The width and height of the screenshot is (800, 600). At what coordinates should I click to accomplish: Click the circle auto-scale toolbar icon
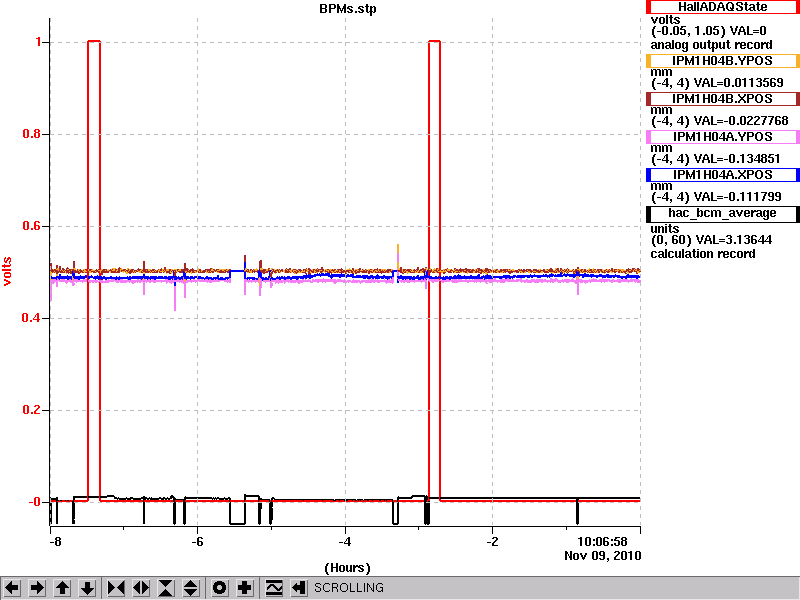219,588
